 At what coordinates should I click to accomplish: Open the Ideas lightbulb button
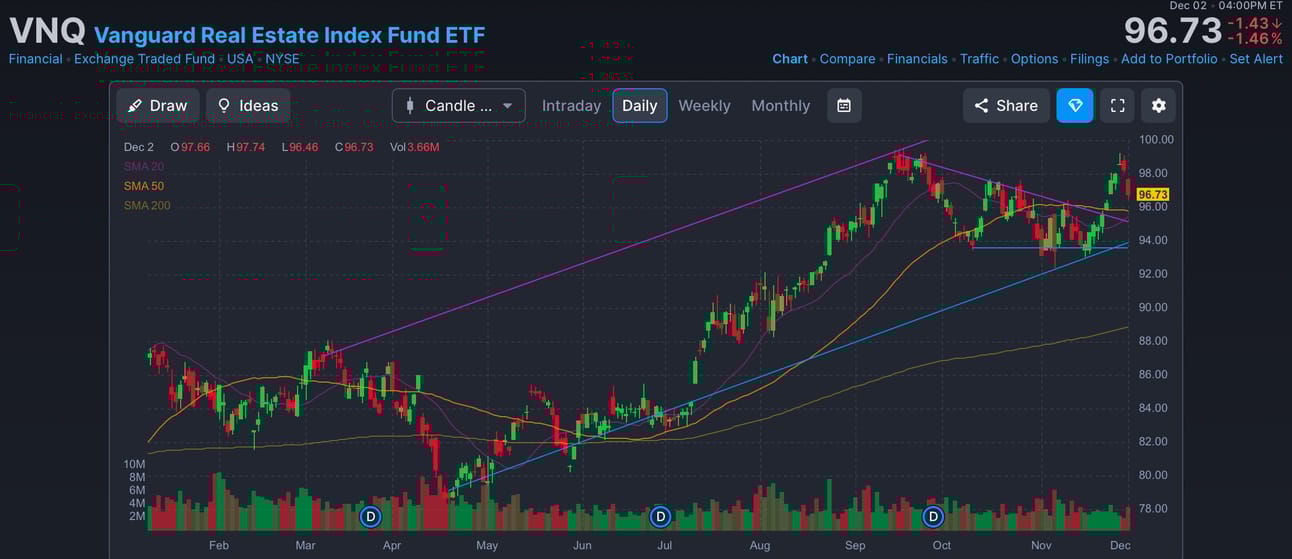[x=249, y=106]
